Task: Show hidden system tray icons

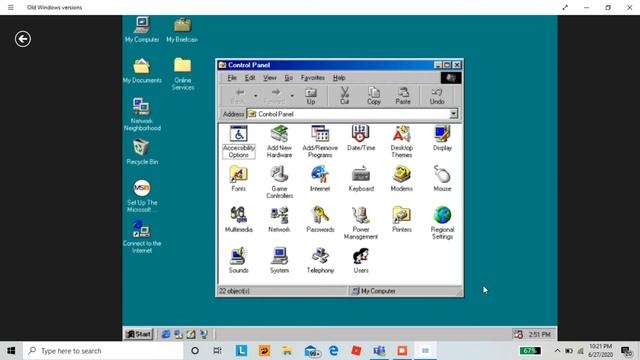Action: [557, 351]
